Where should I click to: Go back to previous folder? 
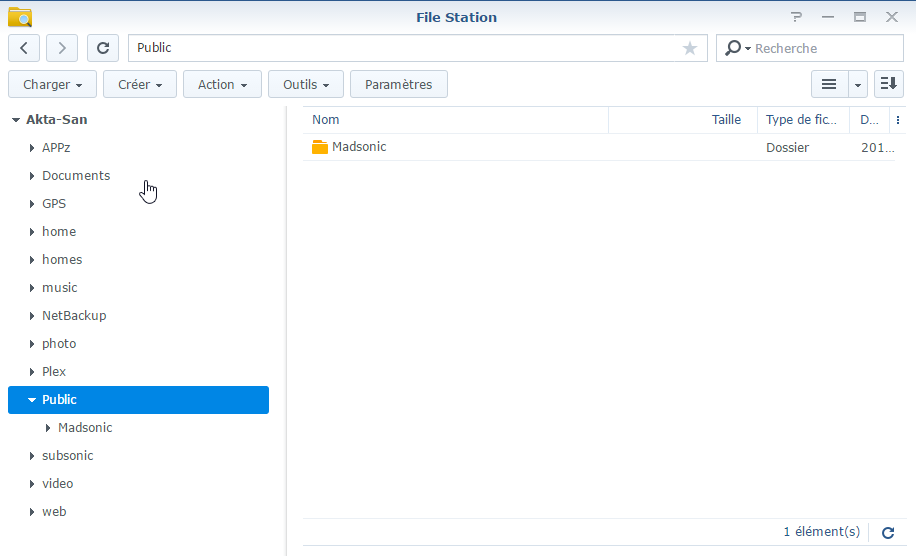click(24, 48)
